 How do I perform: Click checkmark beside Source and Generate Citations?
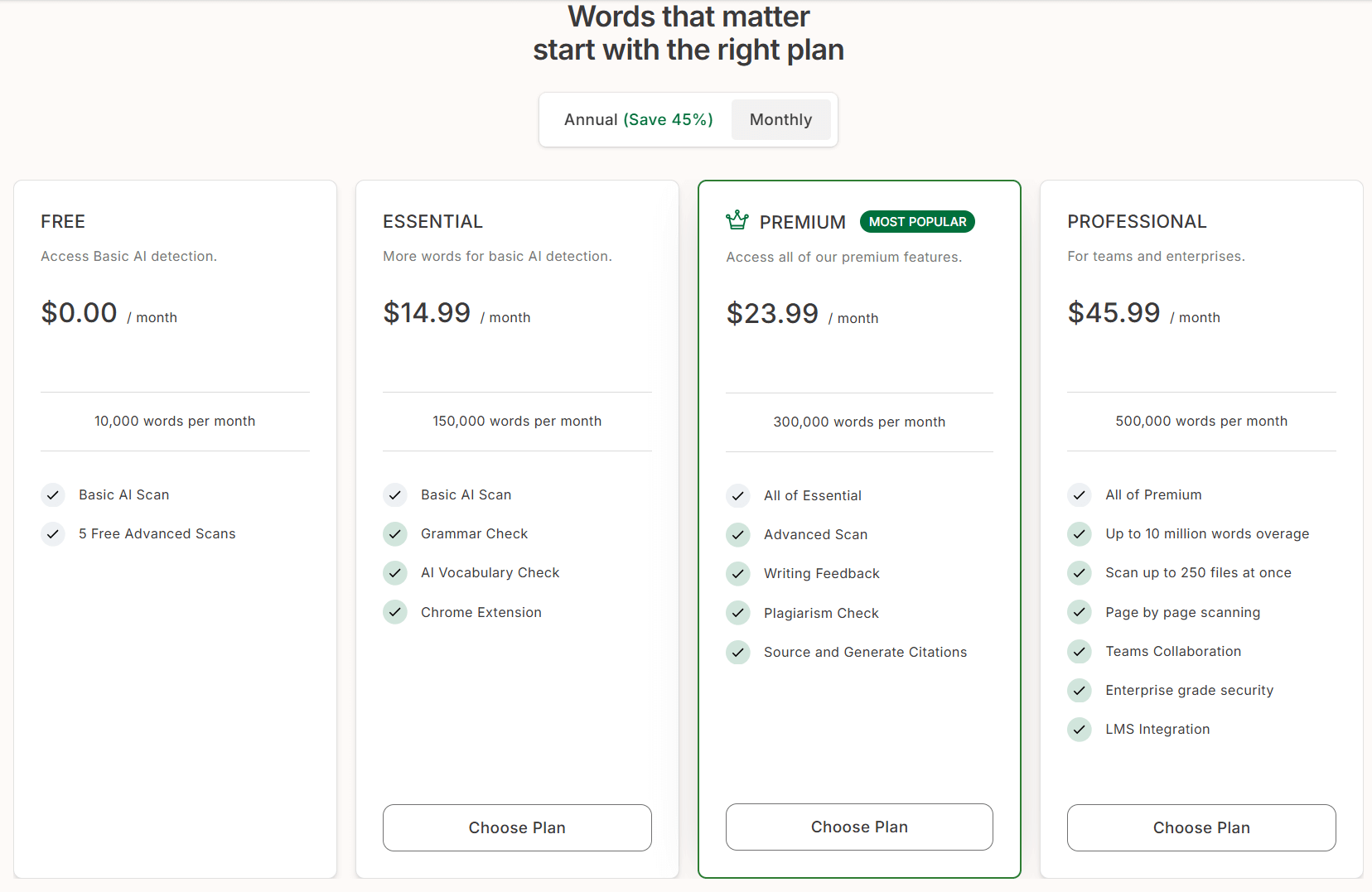click(x=738, y=653)
